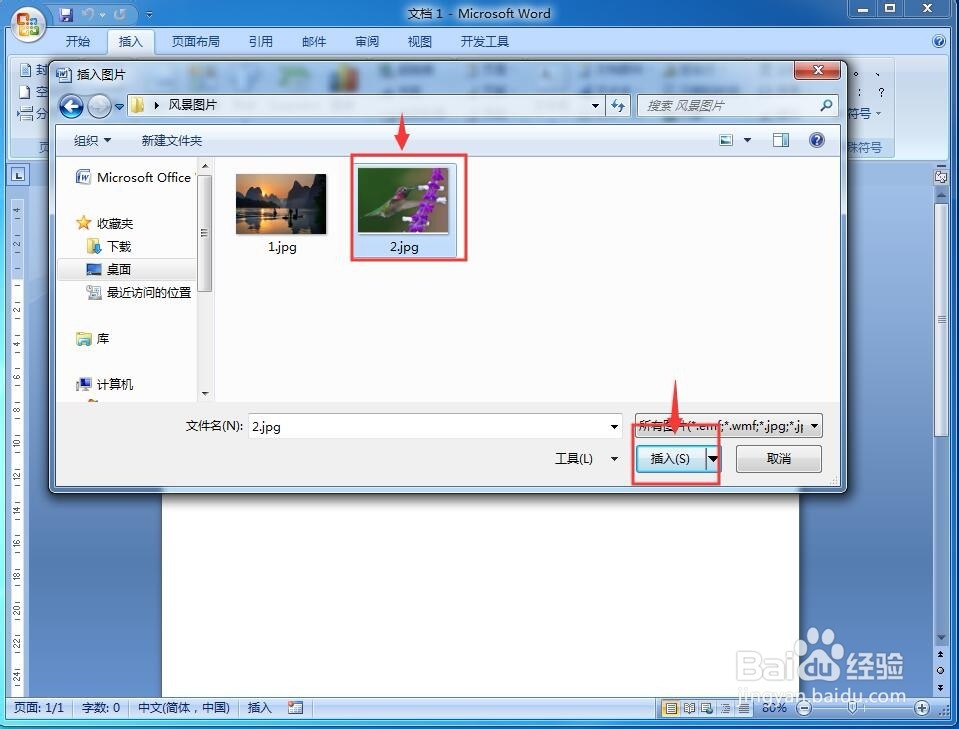Click the navigation pane scroll up arrow
Viewport: 959px width, 729px height.
[205, 166]
